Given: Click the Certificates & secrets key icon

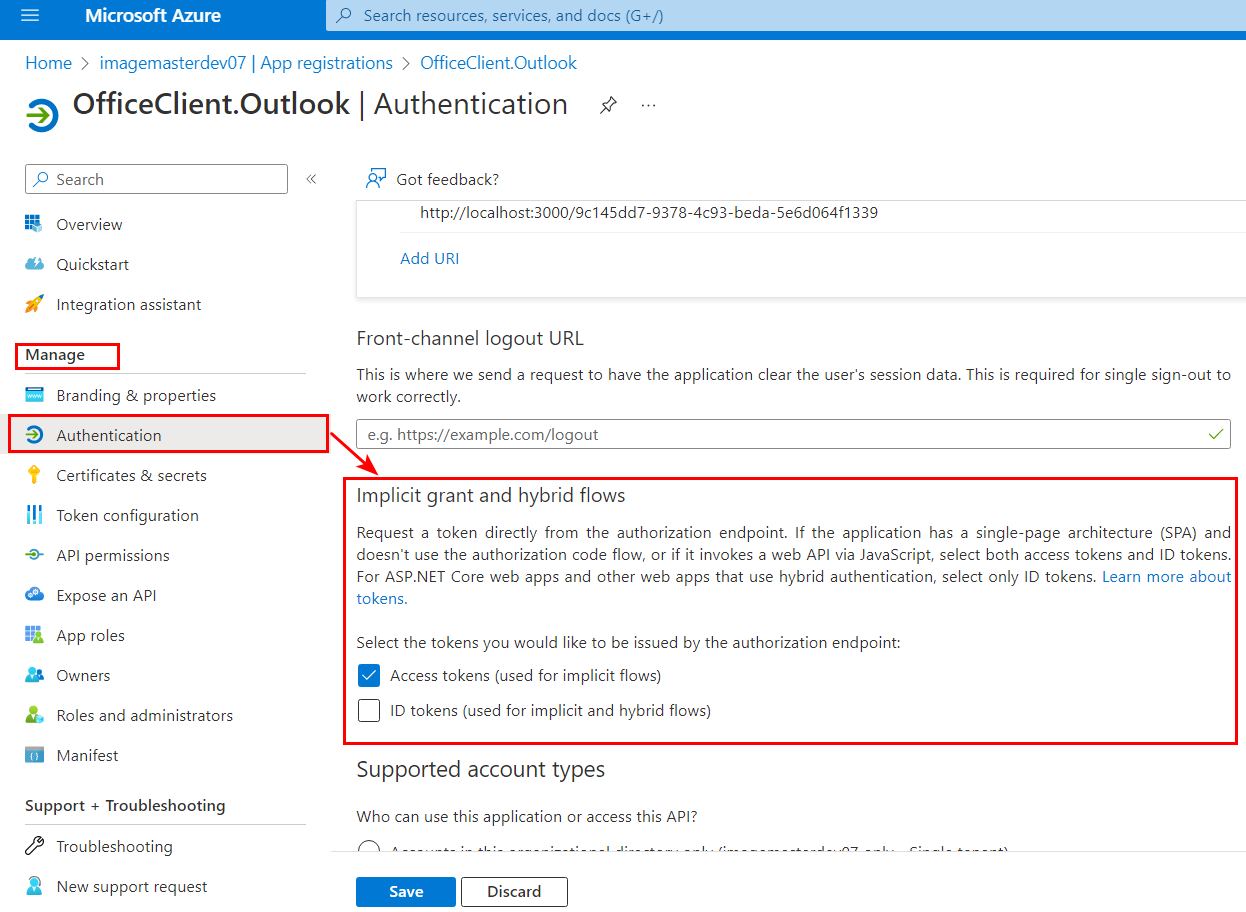Looking at the screenshot, I should (34, 475).
